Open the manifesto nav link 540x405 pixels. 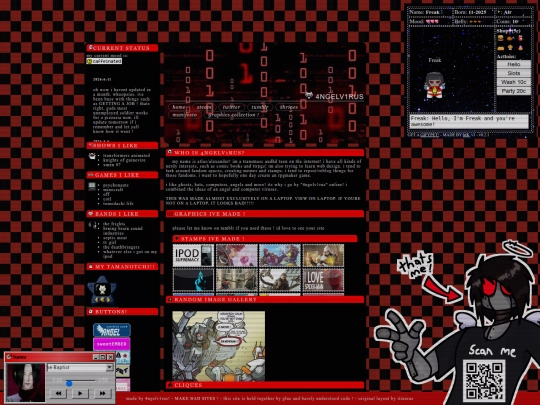point(185,115)
